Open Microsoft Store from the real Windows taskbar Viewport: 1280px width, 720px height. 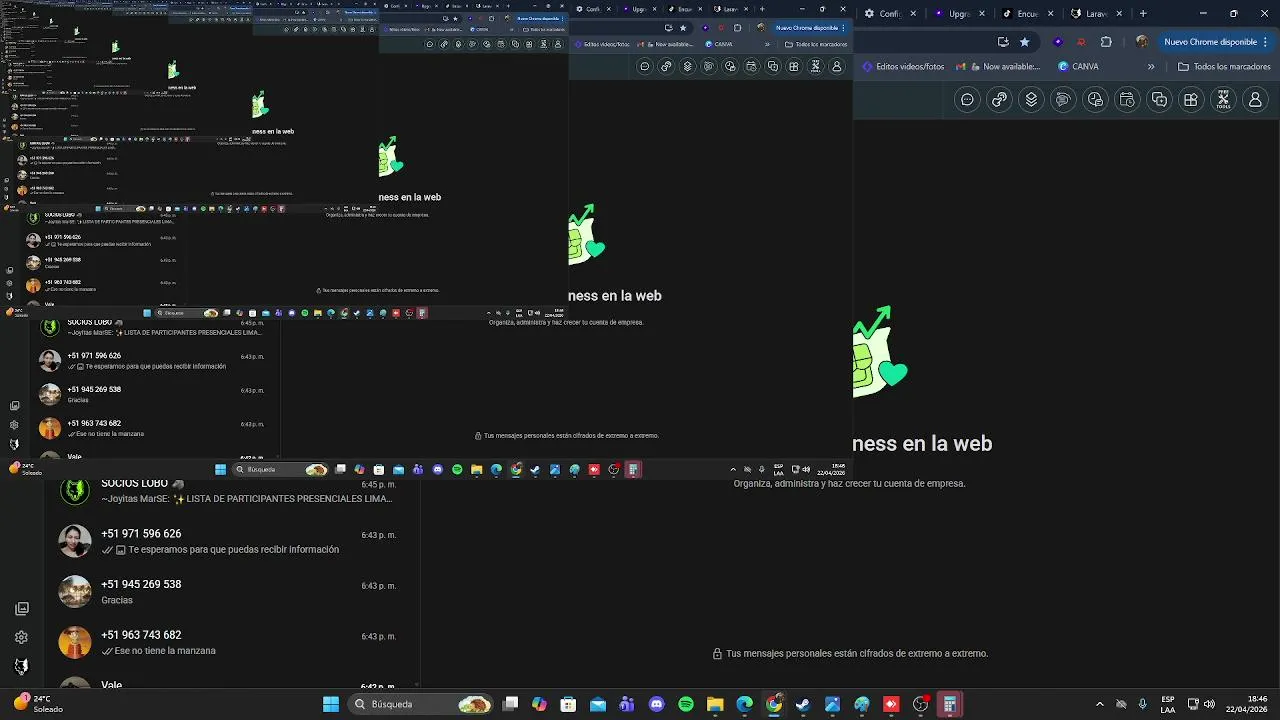(568, 704)
